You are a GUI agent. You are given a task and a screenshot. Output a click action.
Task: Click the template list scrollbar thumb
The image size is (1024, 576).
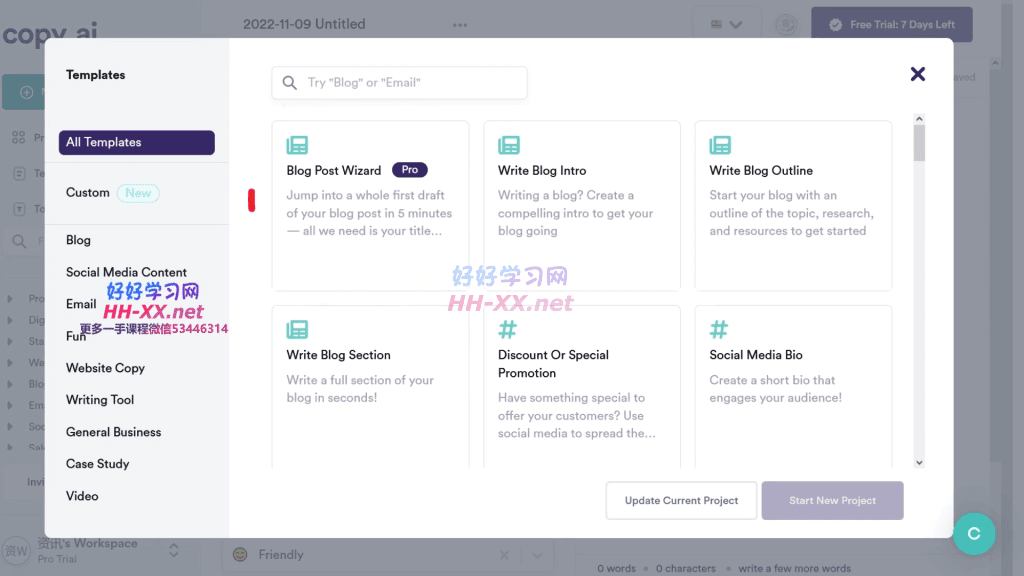click(919, 143)
